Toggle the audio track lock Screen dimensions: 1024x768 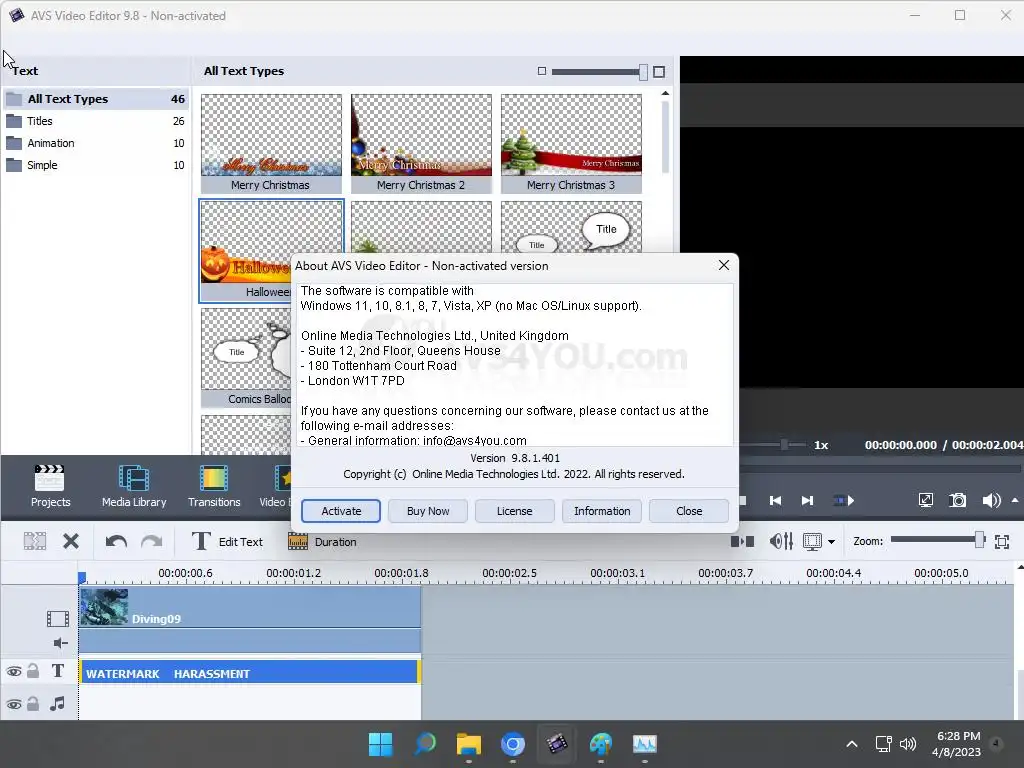(x=33, y=703)
